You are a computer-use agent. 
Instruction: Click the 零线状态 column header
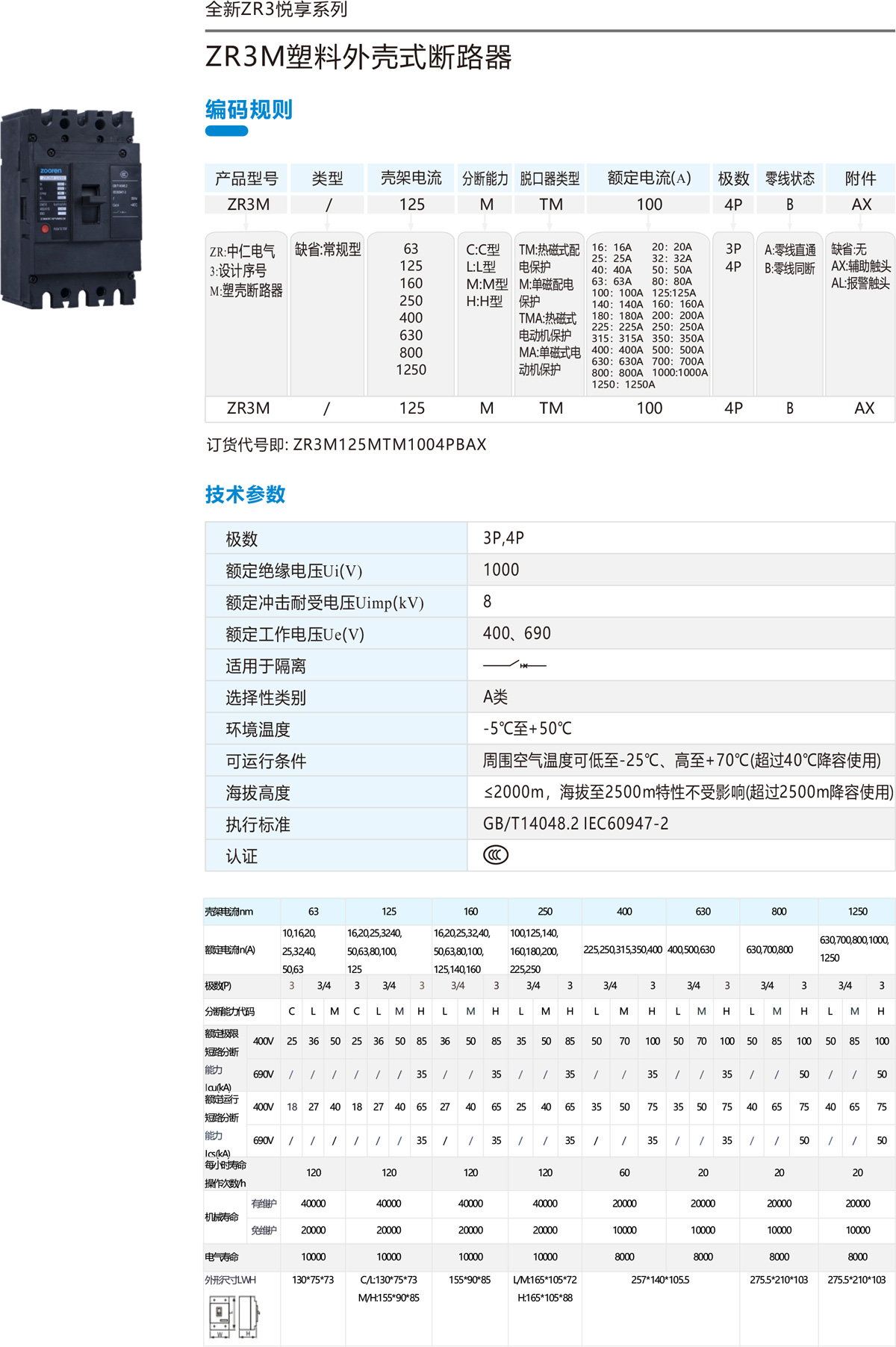click(x=790, y=178)
